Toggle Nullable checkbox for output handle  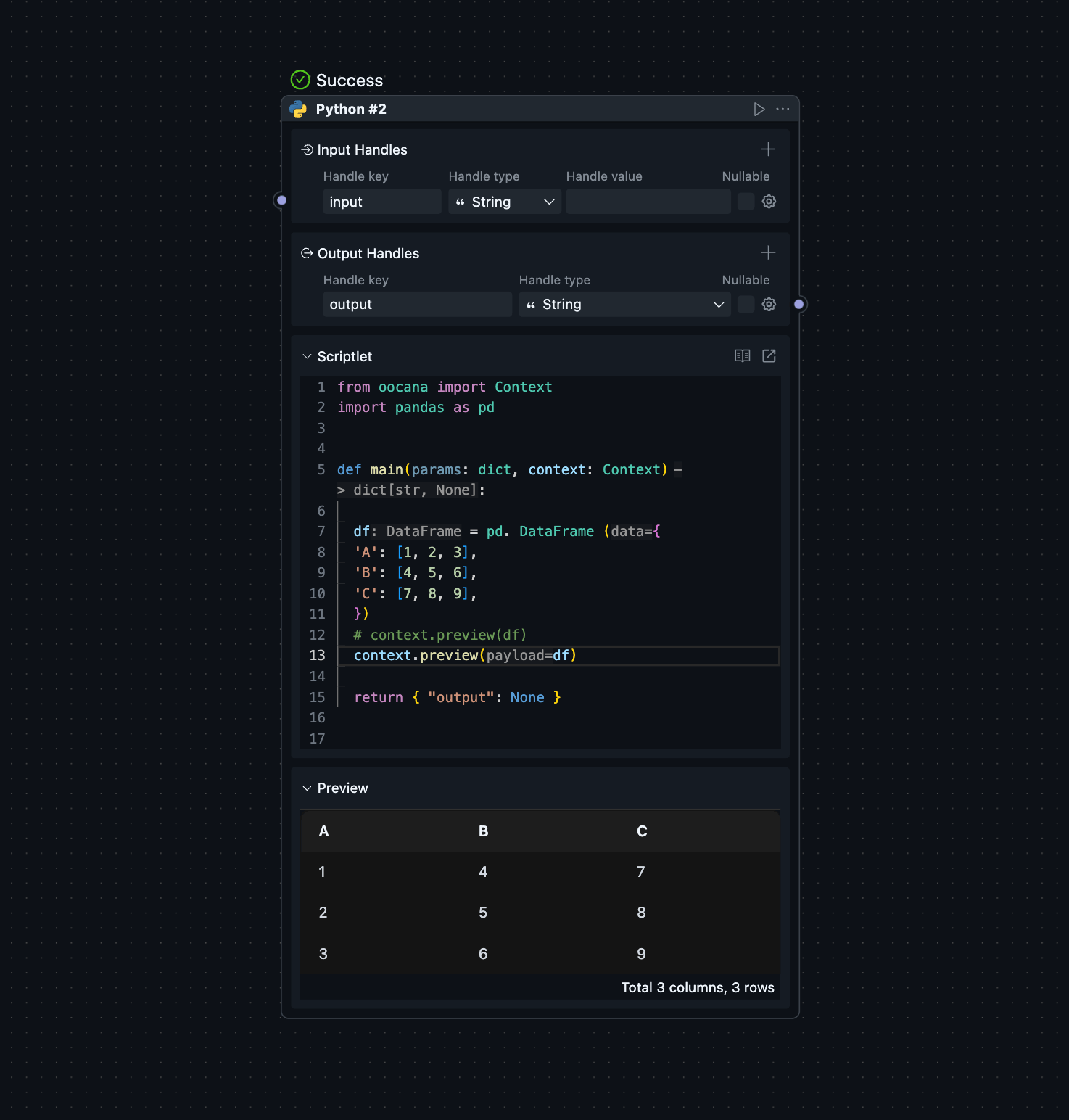tap(746, 305)
